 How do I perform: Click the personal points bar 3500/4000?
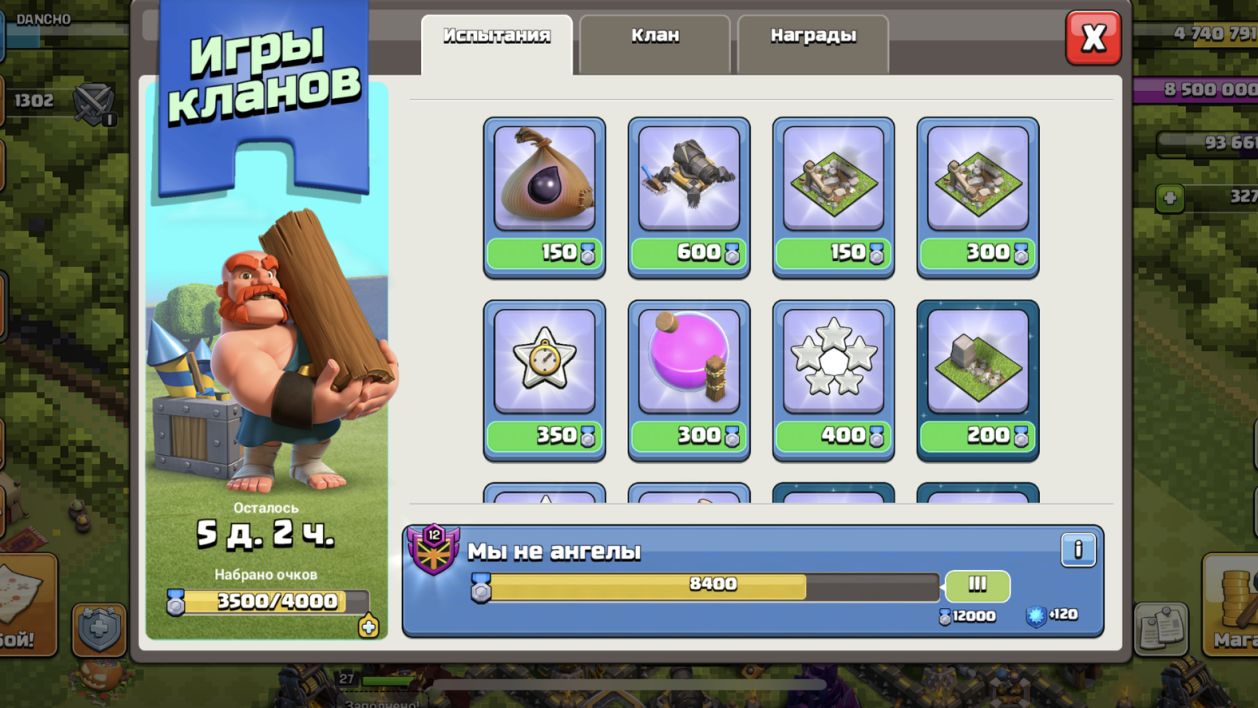(x=268, y=602)
